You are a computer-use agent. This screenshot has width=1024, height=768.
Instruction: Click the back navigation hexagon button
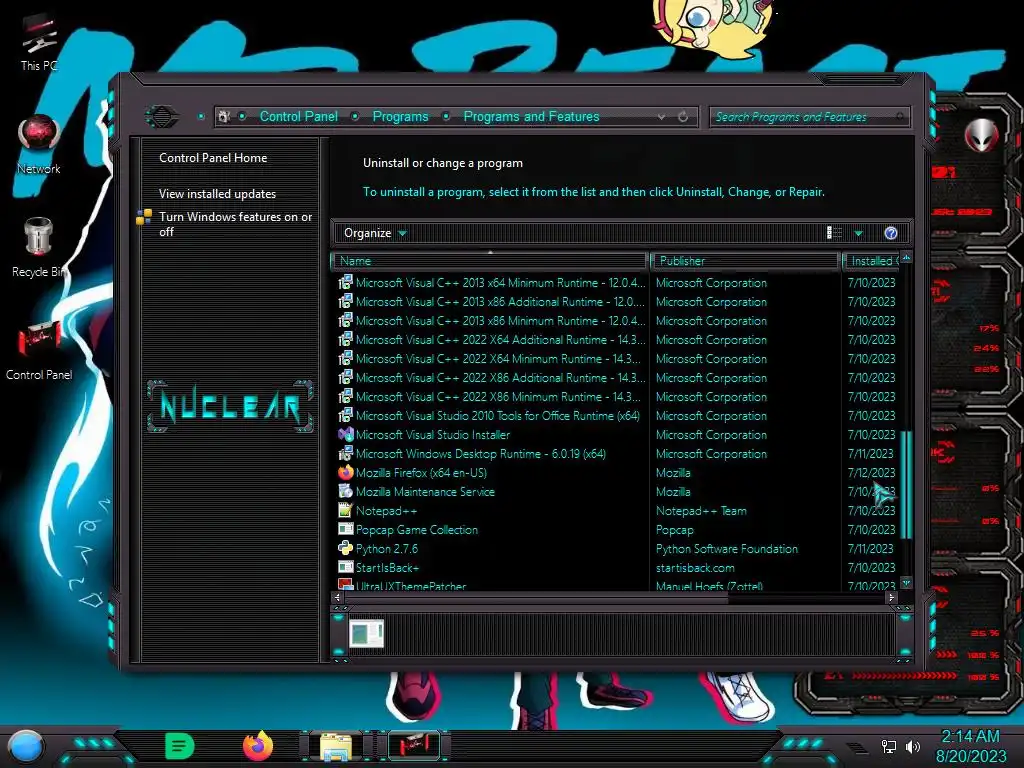161,117
